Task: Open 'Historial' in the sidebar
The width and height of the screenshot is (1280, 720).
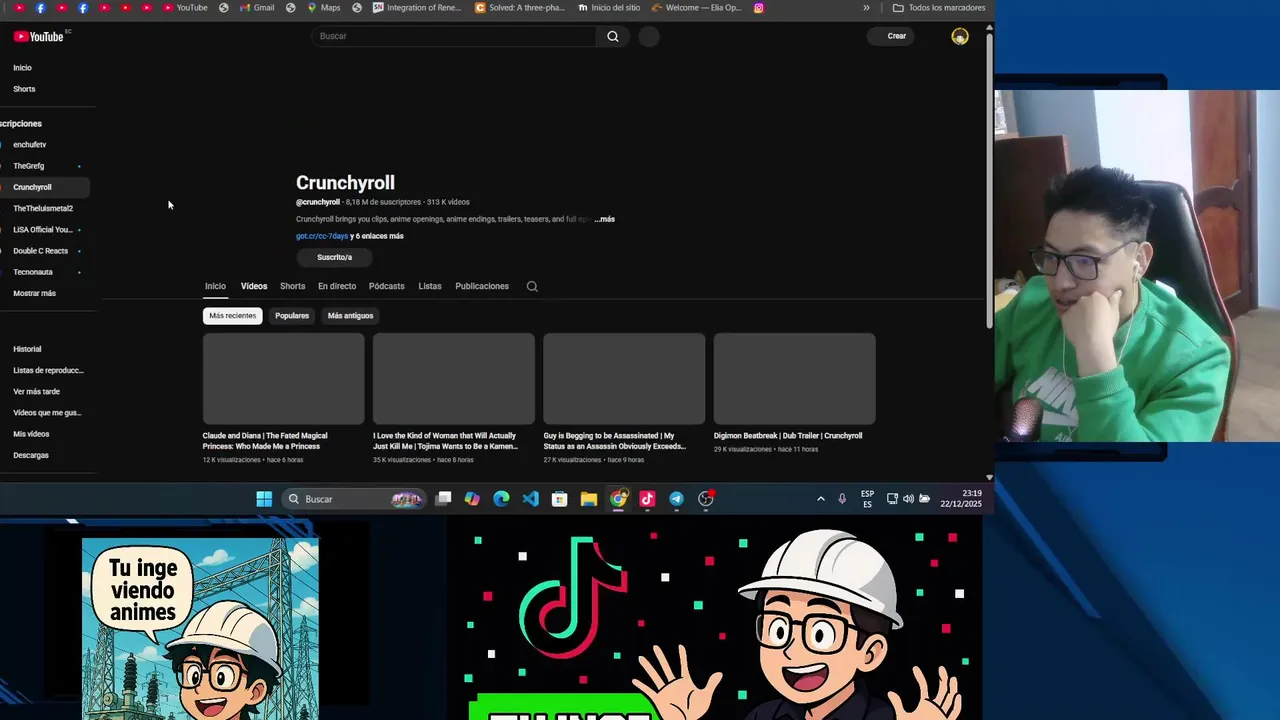Action: coord(27,349)
